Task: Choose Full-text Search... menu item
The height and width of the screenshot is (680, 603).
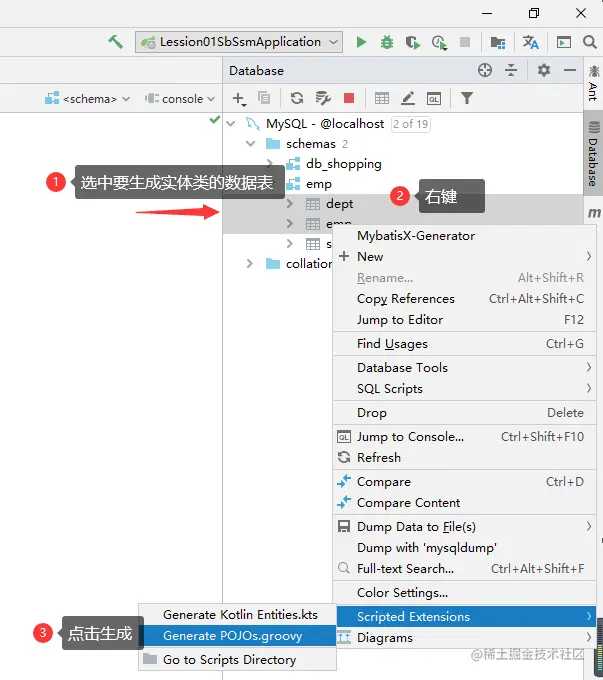Action: (x=464, y=569)
